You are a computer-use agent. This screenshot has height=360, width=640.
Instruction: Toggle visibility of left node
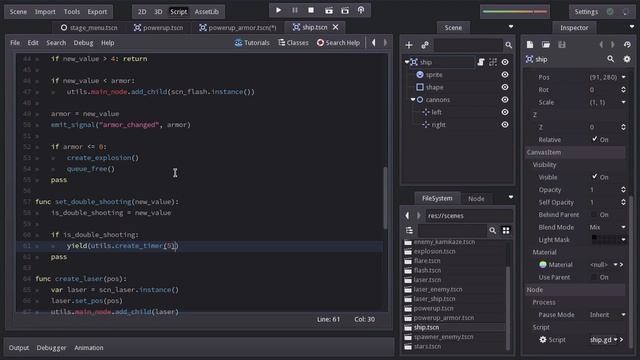click(x=505, y=112)
